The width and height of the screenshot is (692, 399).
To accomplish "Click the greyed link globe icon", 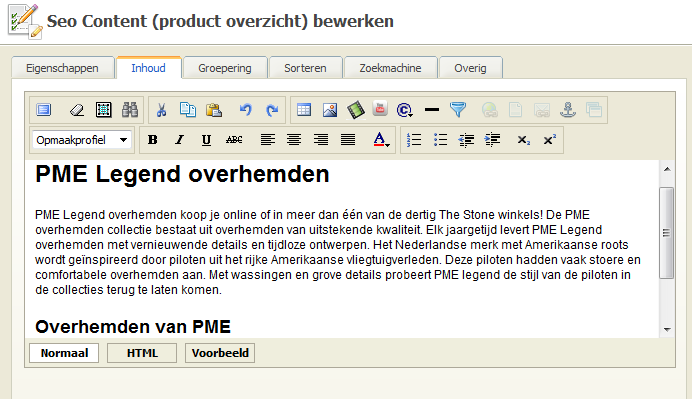I will (x=490, y=109).
